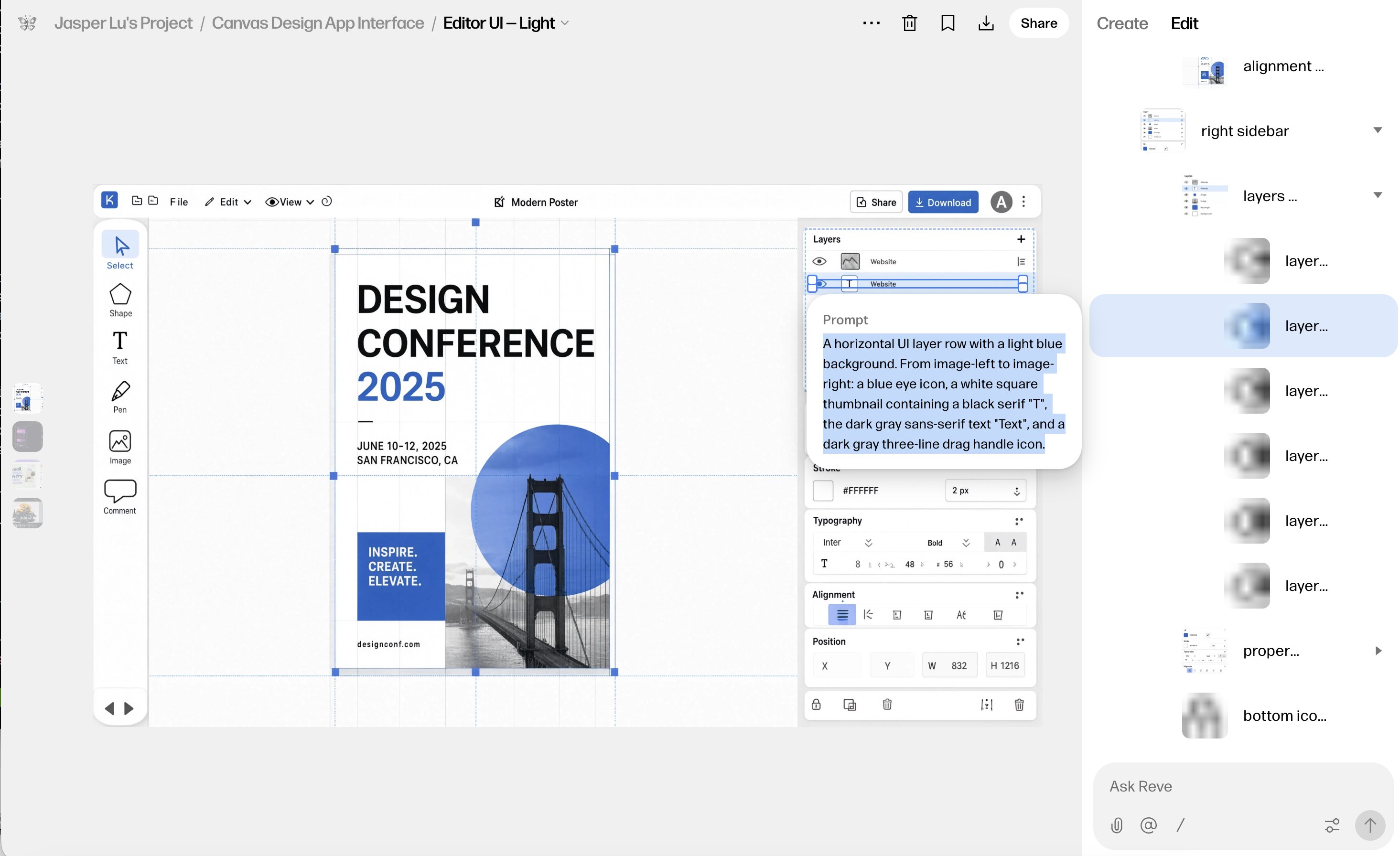Click the white #FFFFFF stroke swatch

(x=823, y=490)
